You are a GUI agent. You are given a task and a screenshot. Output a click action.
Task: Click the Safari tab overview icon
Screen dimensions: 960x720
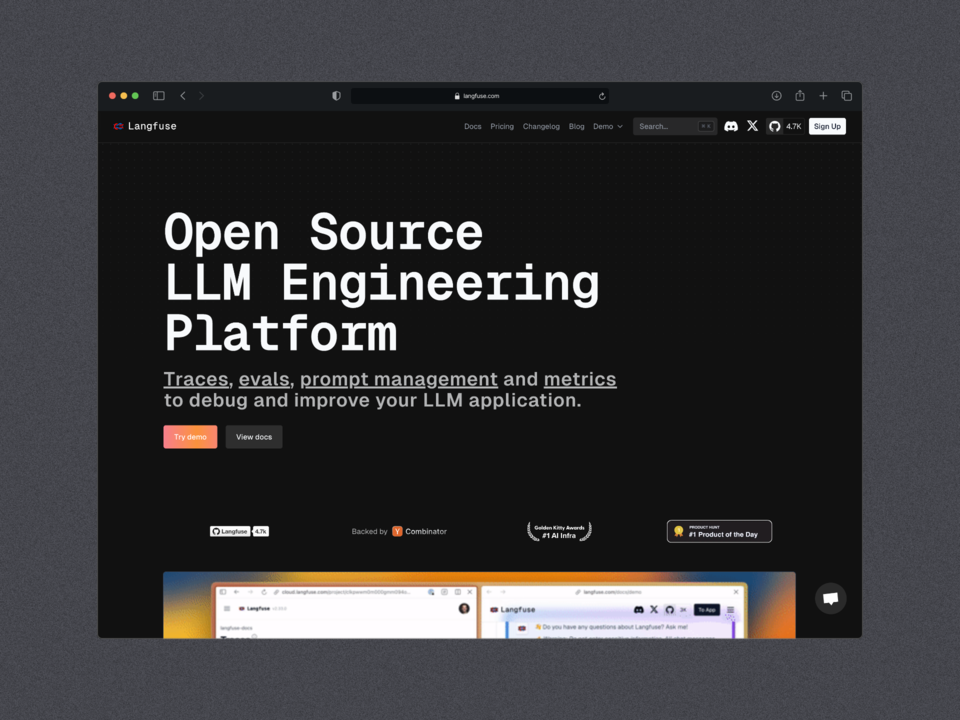coord(846,96)
